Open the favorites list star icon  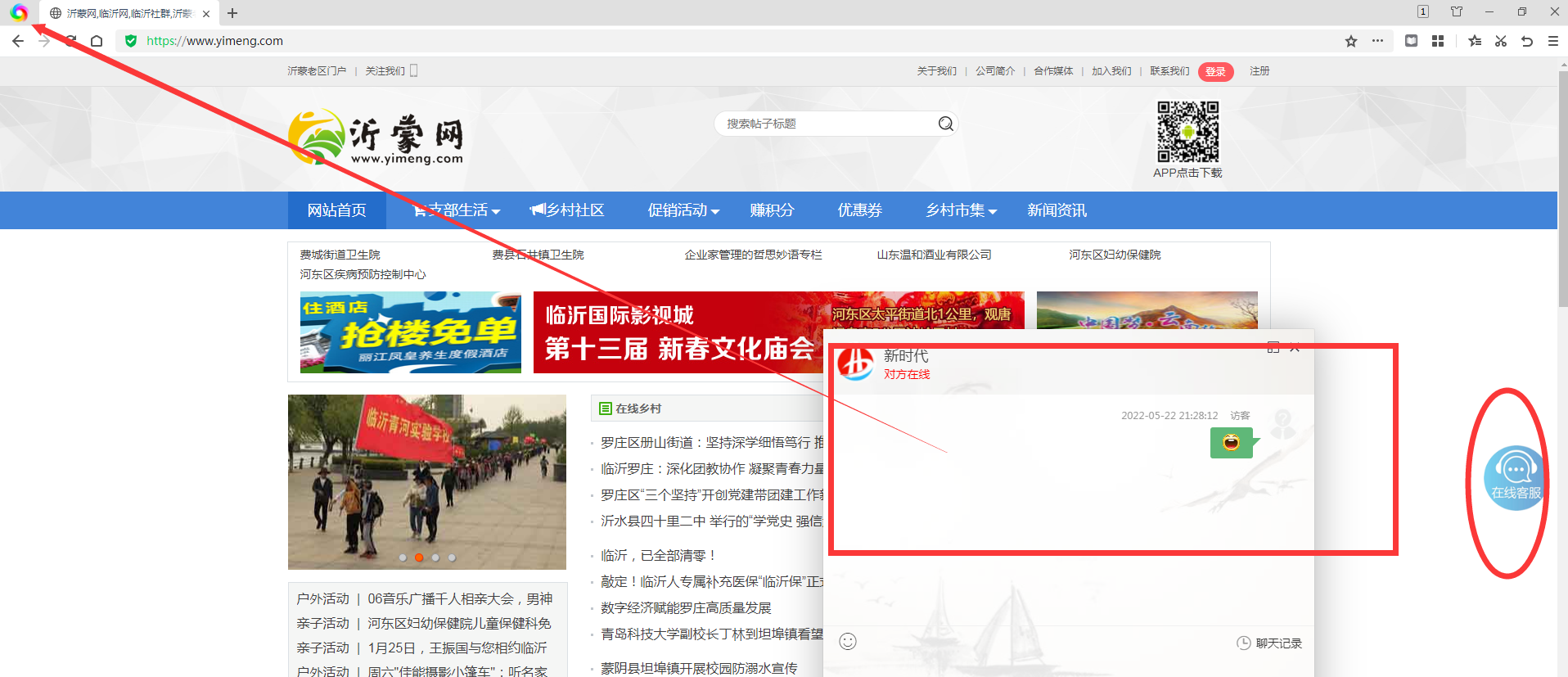(1475, 41)
